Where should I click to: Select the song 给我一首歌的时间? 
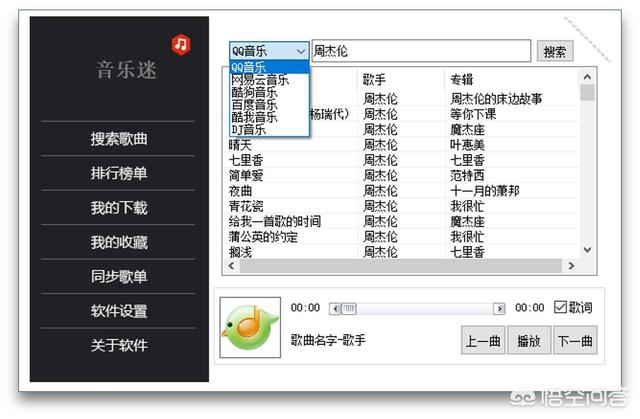(275, 222)
